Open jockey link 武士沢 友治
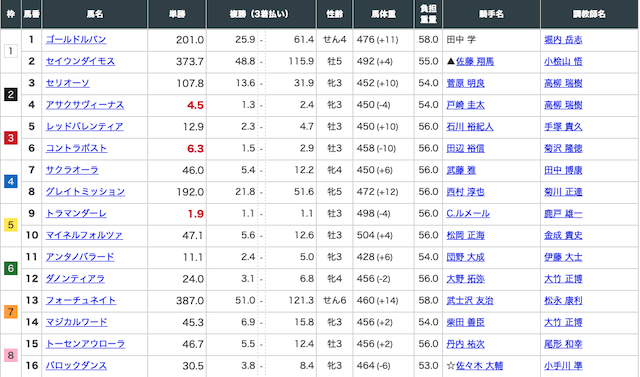The image size is (640, 377). click(470, 301)
